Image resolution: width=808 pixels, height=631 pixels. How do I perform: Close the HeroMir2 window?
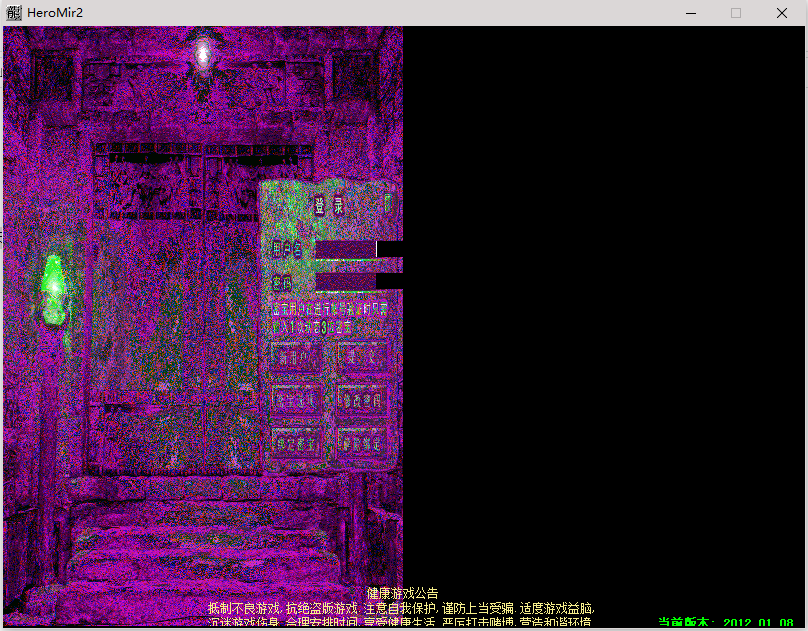781,13
